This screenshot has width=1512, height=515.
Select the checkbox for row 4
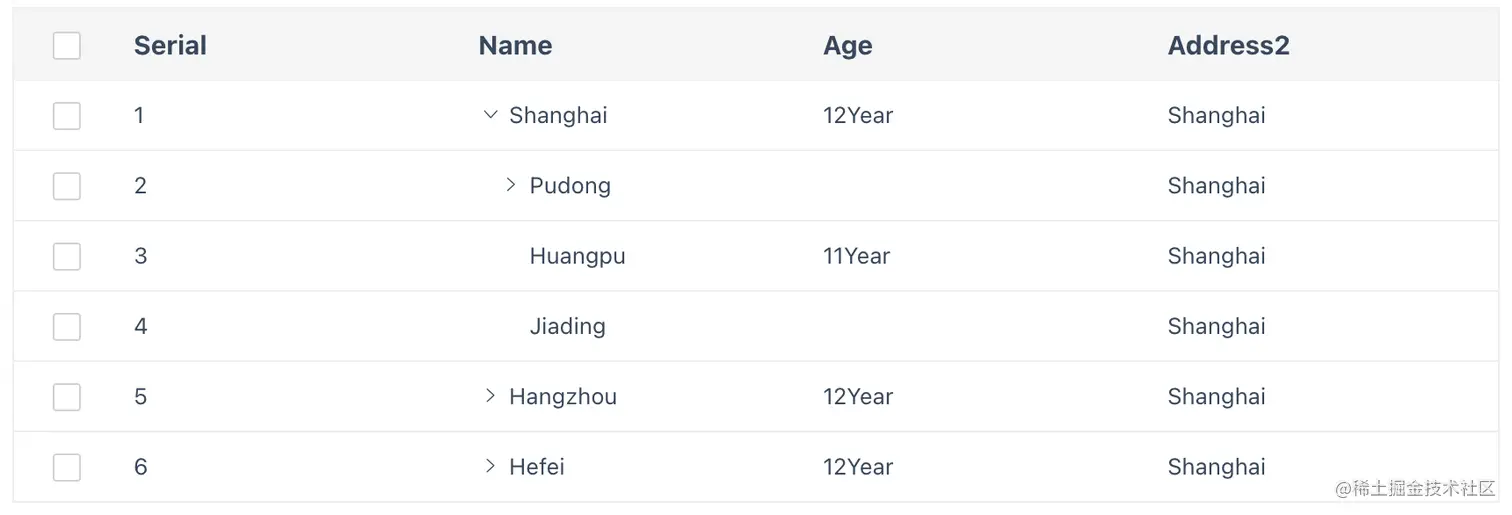[67, 326]
